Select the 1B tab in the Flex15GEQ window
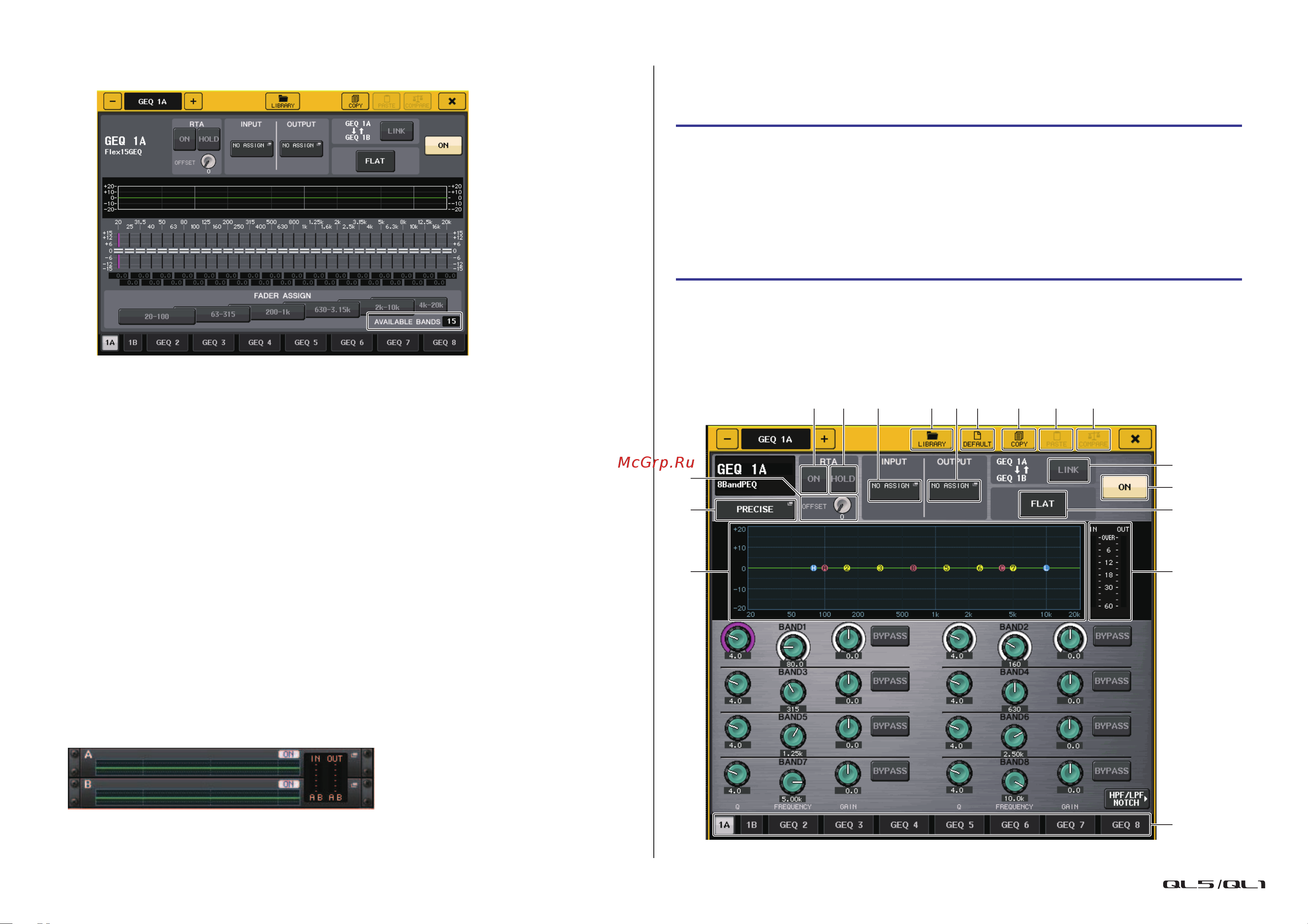 (x=133, y=343)
